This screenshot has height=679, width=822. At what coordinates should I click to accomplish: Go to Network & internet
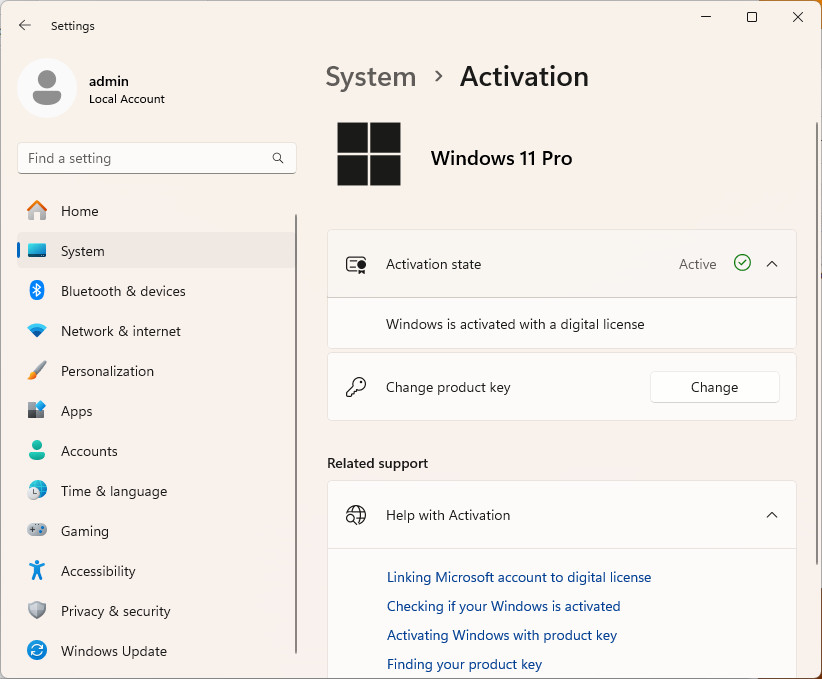[156, 331]
